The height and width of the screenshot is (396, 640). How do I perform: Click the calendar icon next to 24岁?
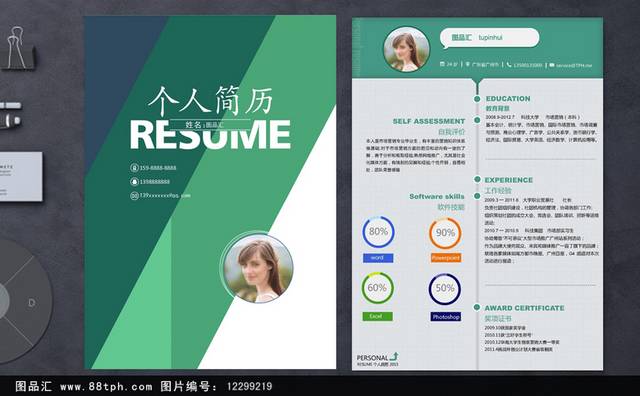coord(442,64)
